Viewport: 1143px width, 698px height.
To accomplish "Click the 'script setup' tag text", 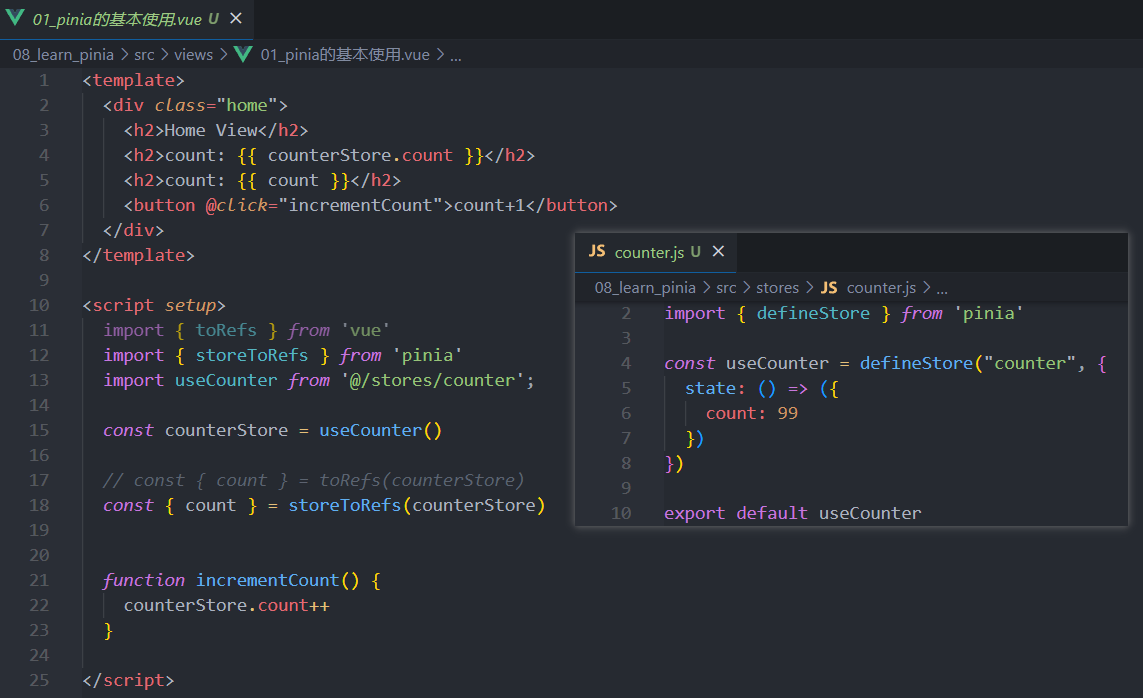I will tap(154, 305).
